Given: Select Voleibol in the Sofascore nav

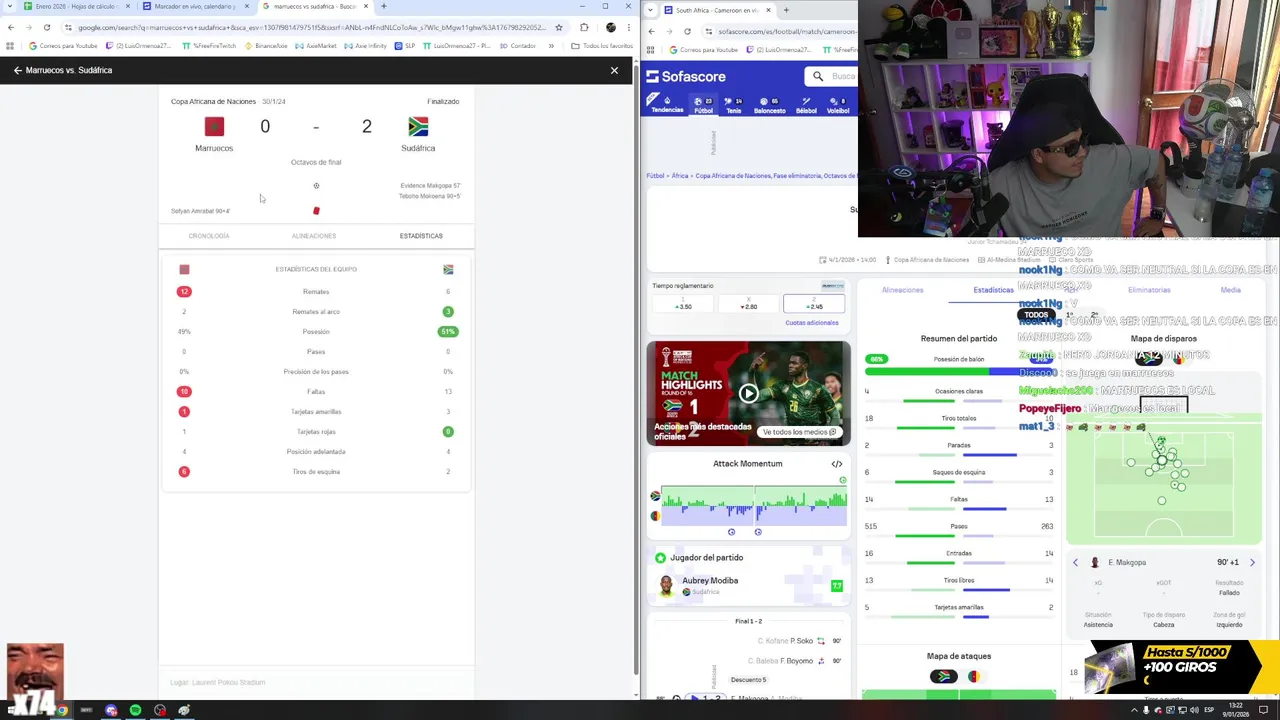Looking at the screenshot, I should tap(837, 104).
